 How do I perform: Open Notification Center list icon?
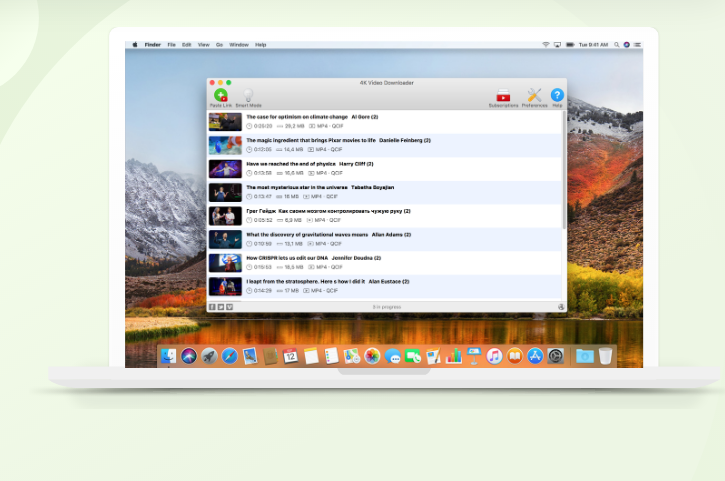coord(638,45)
